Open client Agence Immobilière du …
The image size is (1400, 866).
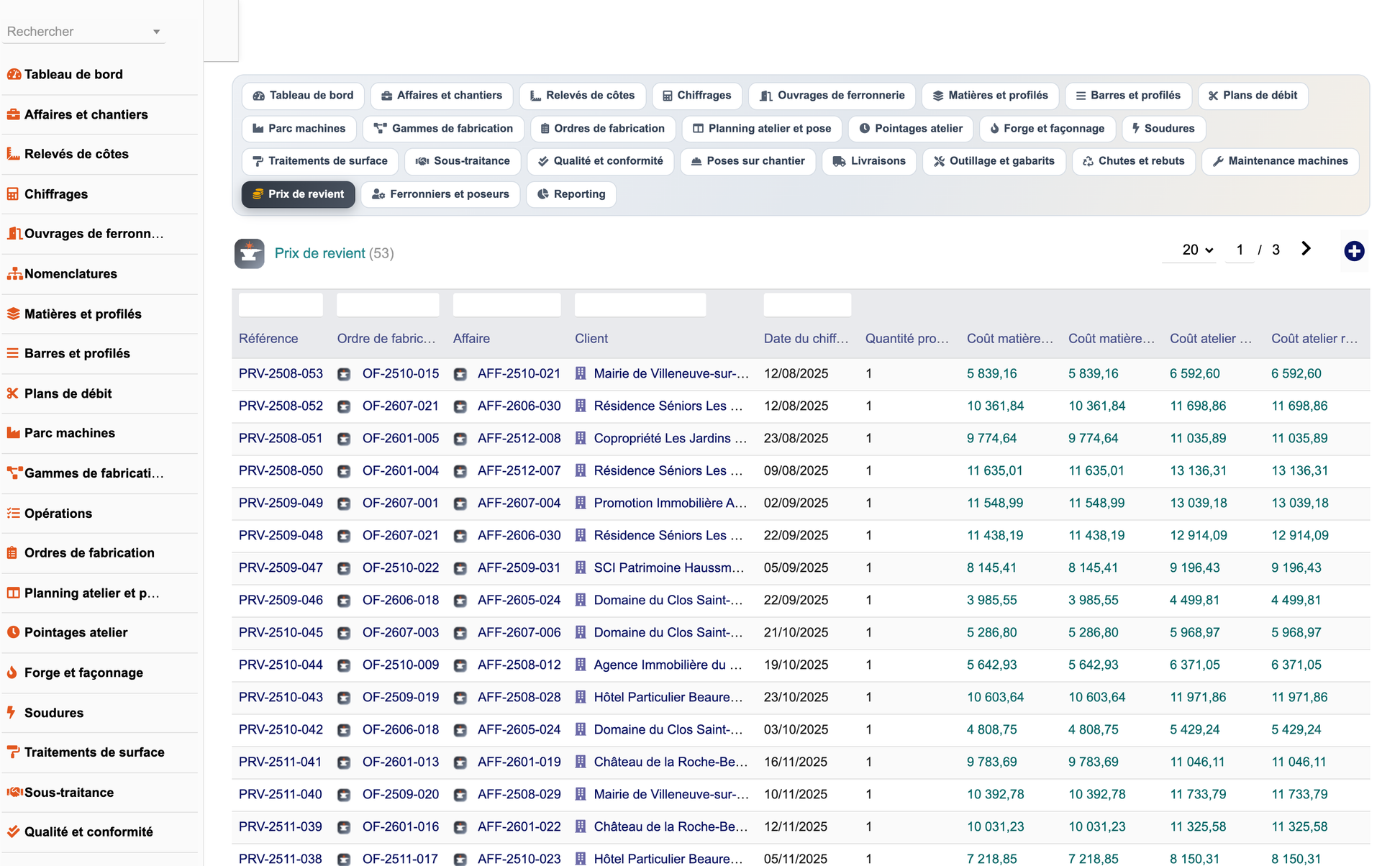click(668, 665)
